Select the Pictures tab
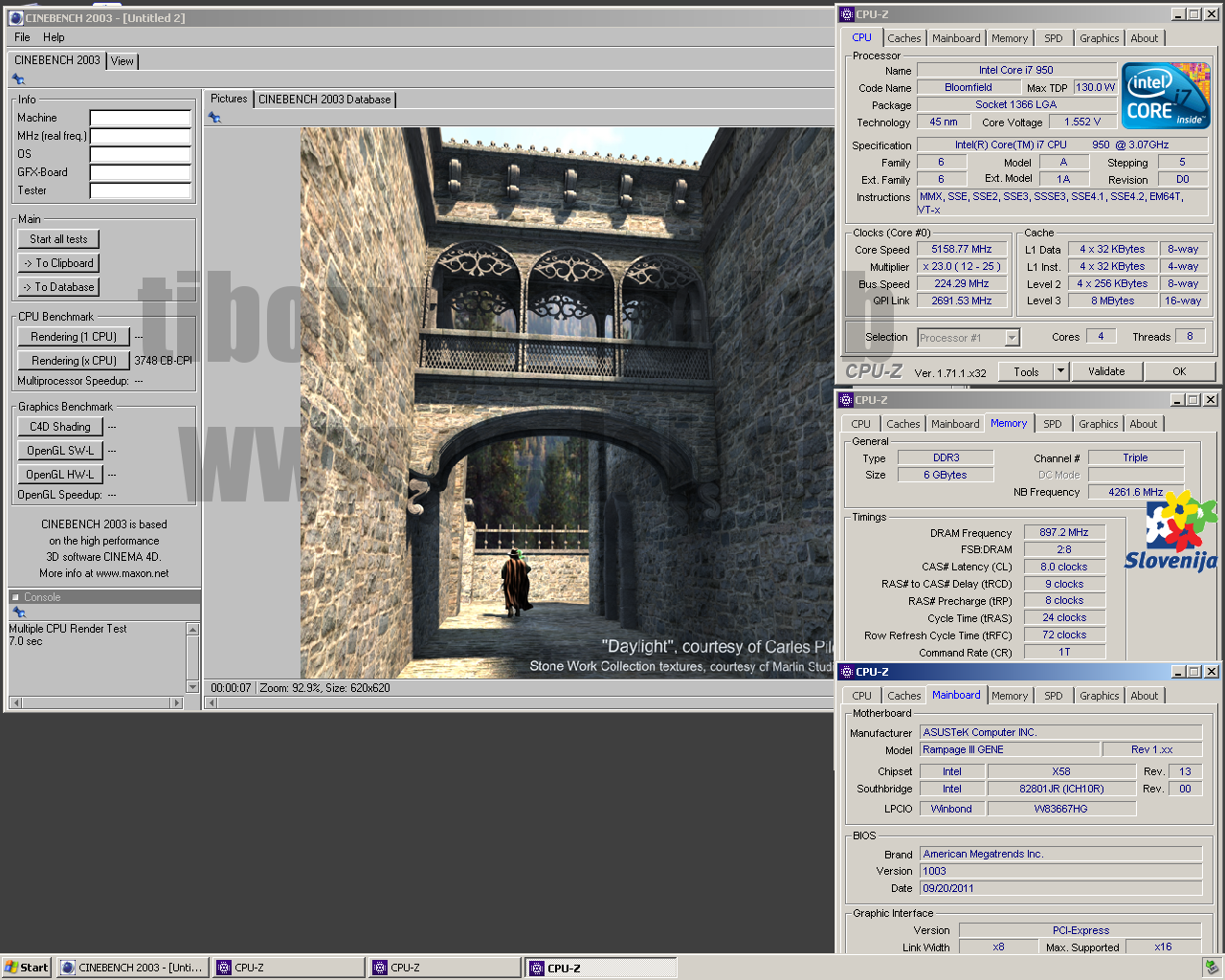Image resolution: width=1225 pixels, height=980 pixels. 229,99
